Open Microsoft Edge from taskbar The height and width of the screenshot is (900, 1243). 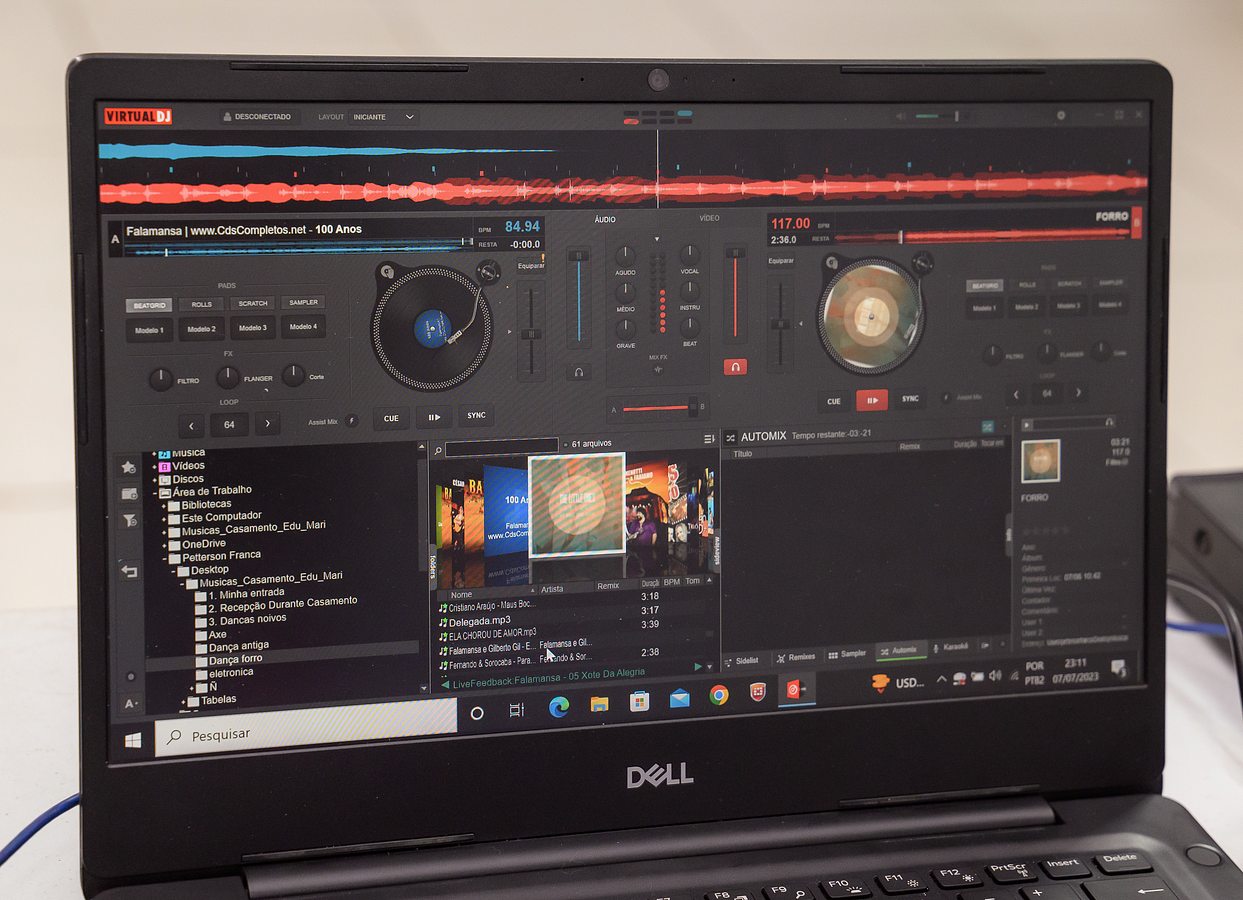pyautogui.click(x=559, y=706)
